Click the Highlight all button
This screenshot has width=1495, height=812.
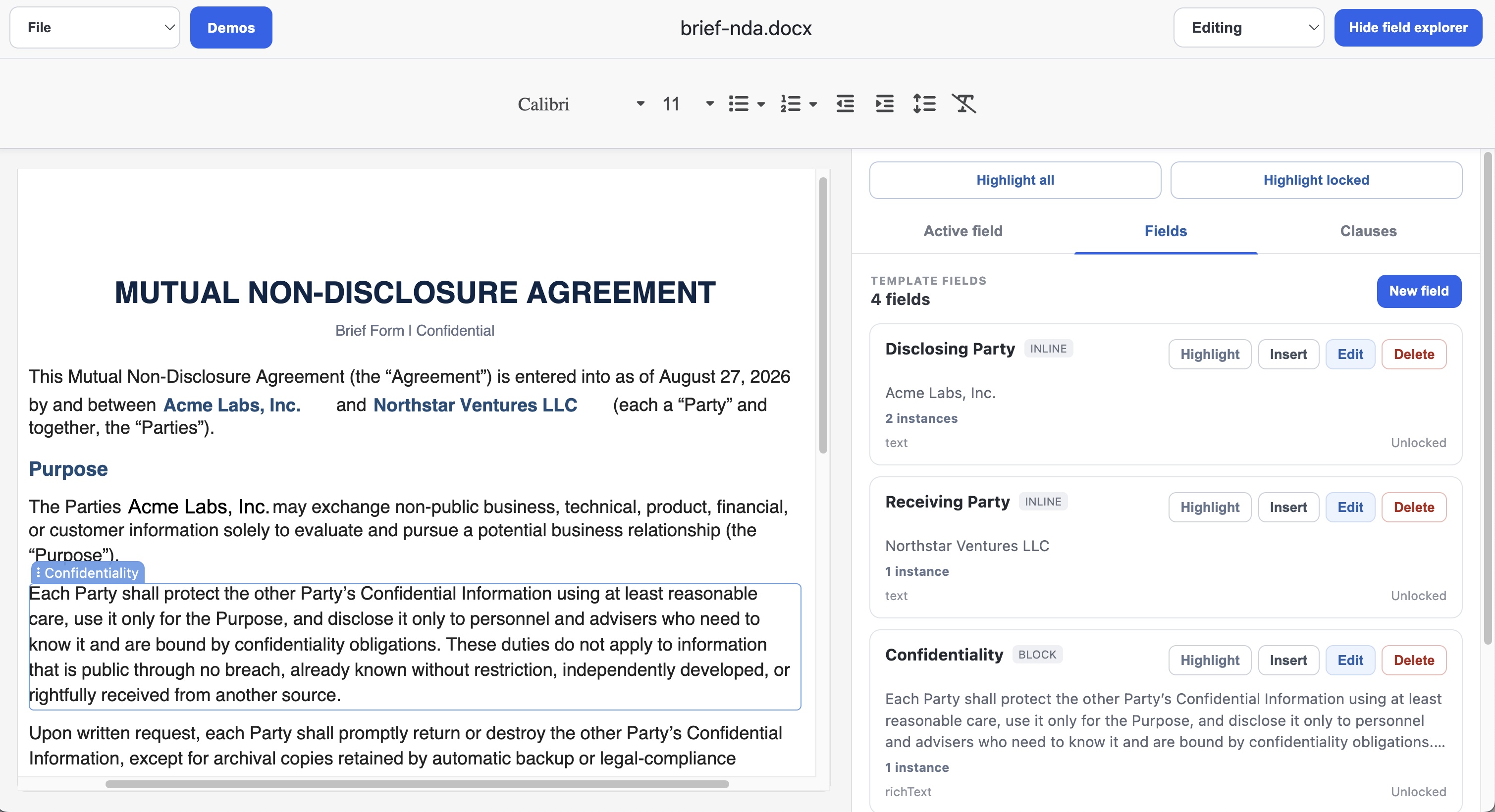click(x=1015, y=180)
